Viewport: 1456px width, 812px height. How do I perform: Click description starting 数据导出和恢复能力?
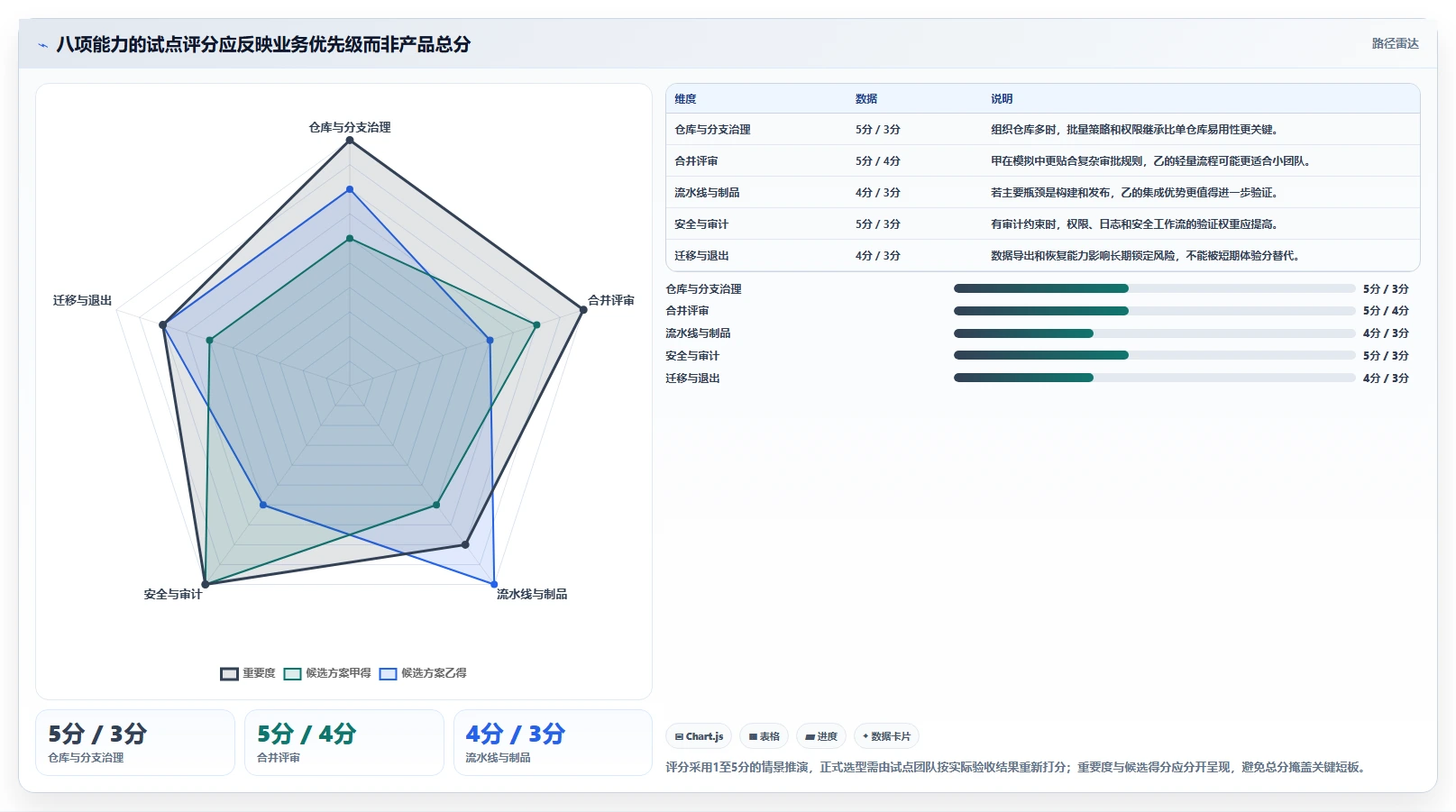pyautogui.click(x=1145, y=256)
